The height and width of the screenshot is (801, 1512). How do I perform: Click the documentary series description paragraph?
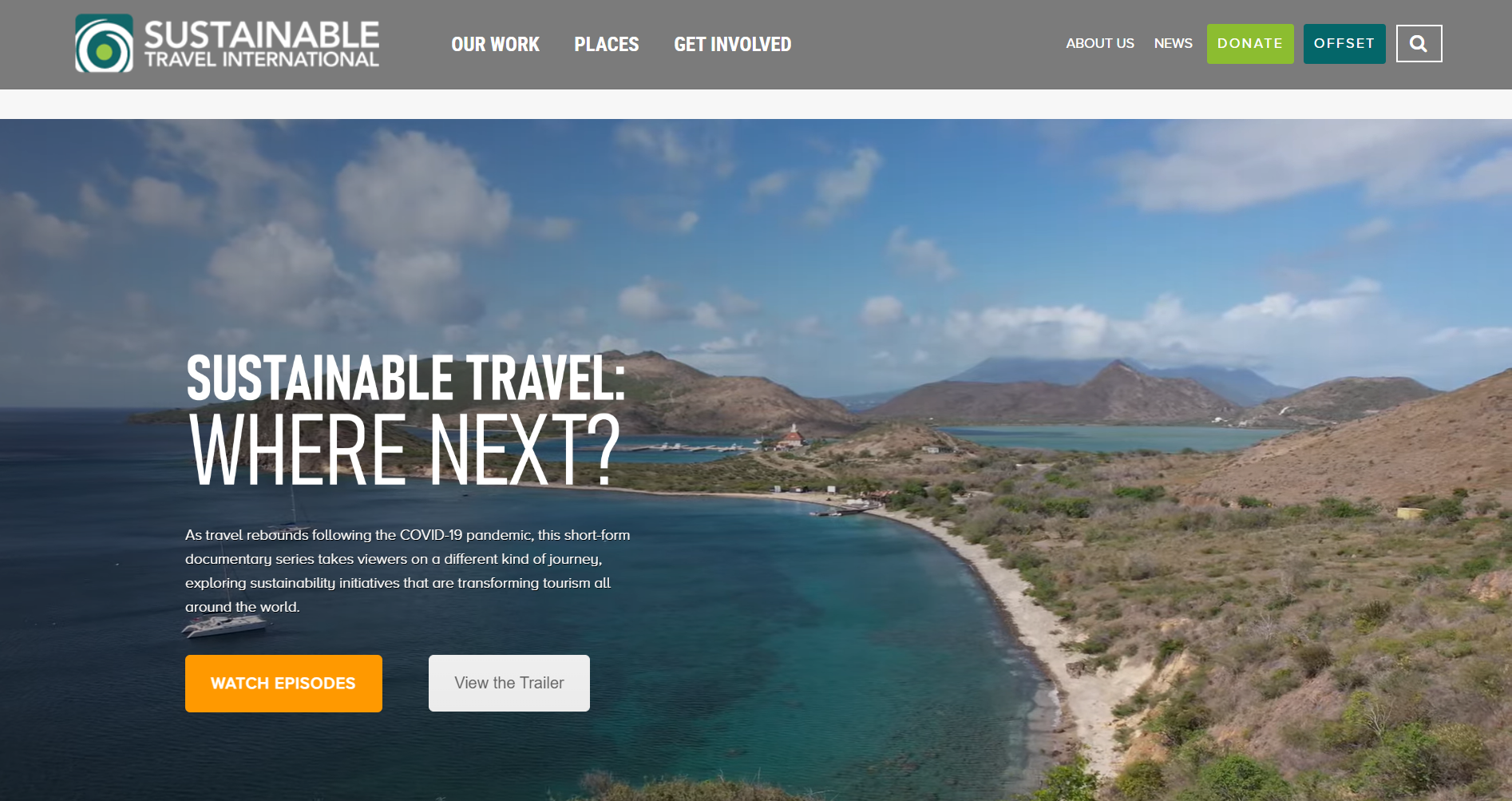pos(407,570)
